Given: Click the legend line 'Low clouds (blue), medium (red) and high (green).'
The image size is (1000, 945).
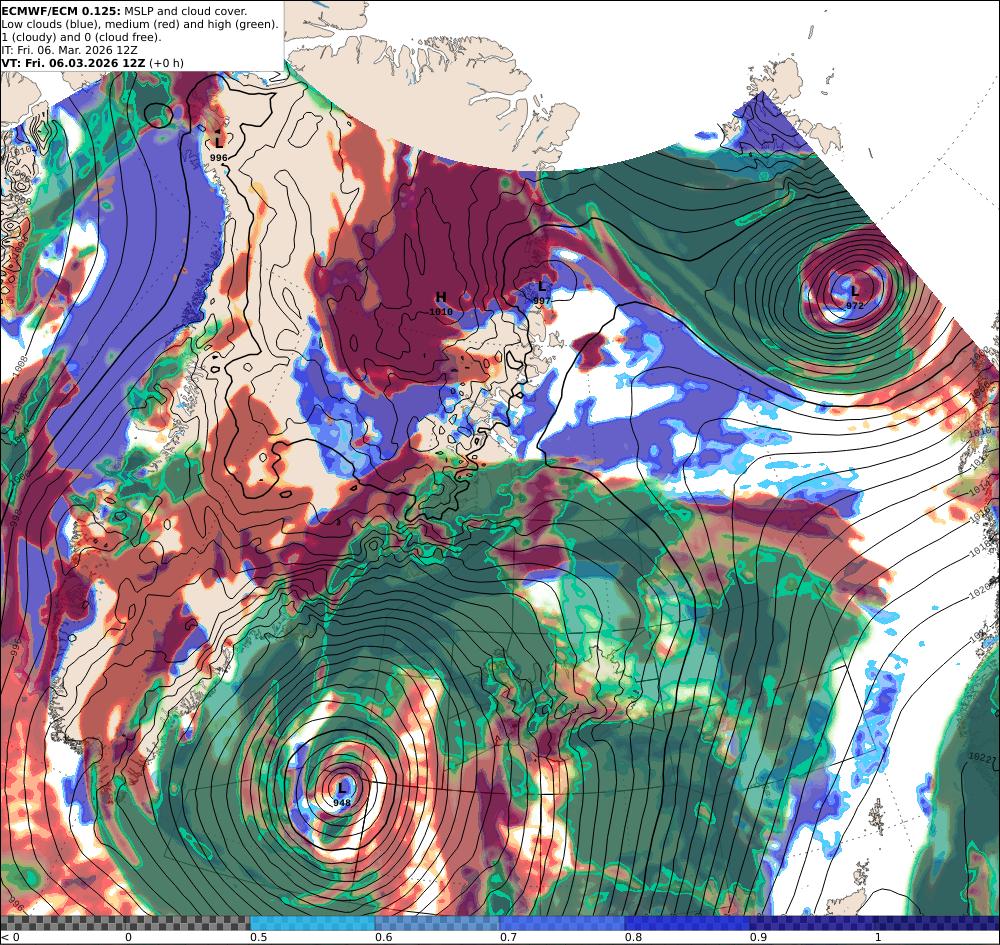Looking at the screenshot, I should [x=140, y=24].
